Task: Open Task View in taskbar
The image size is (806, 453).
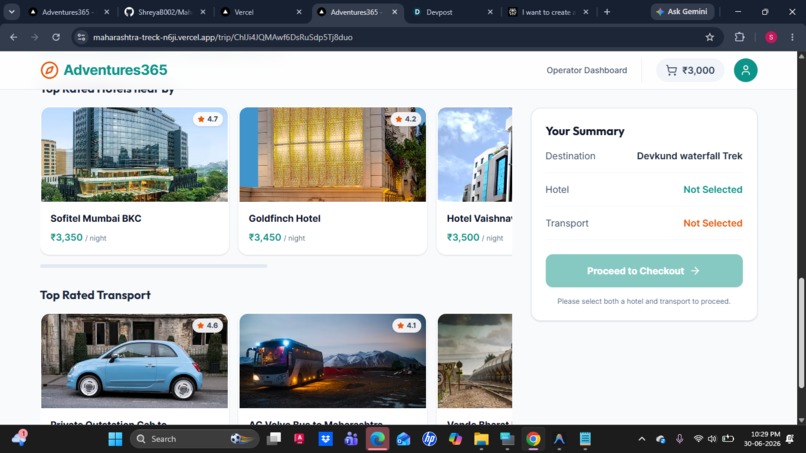Action: pyautogui.click(x=274, y=439)
